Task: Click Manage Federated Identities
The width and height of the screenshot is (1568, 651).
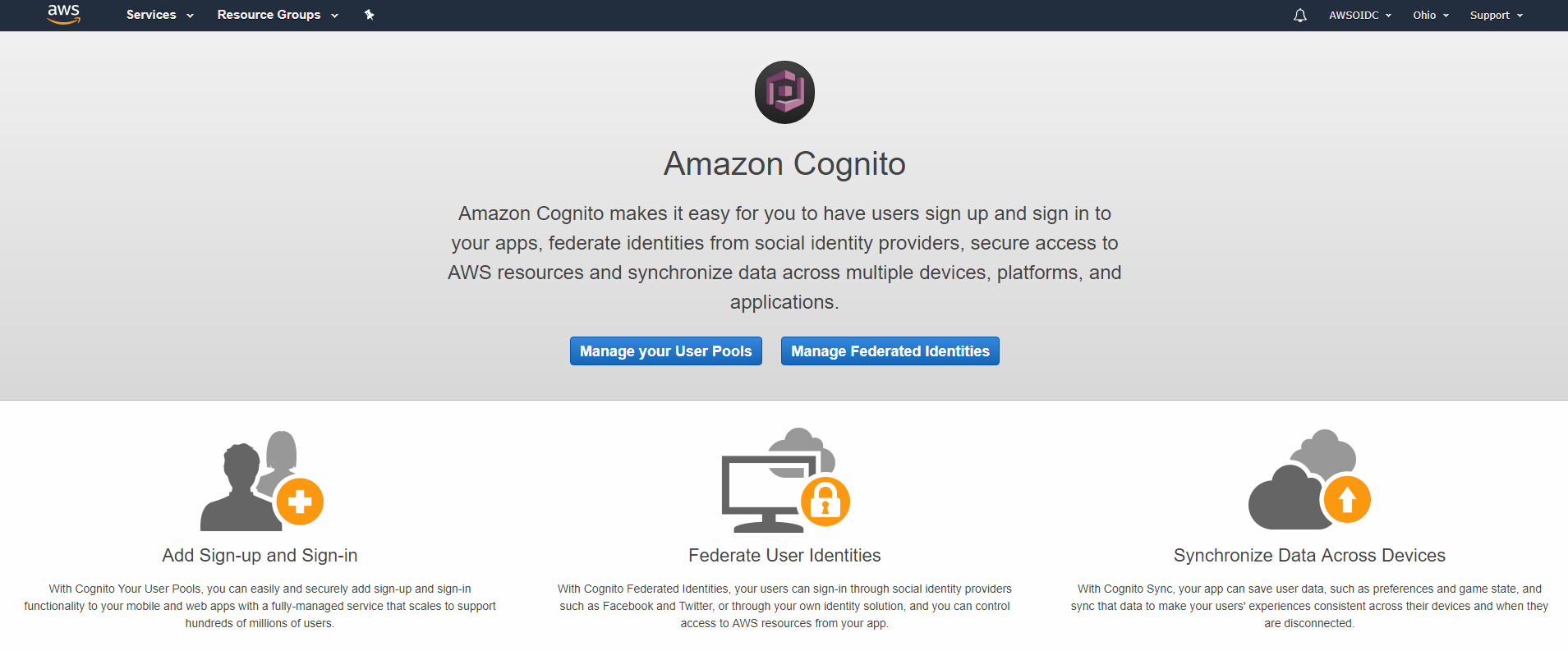Action: (890, 351)
